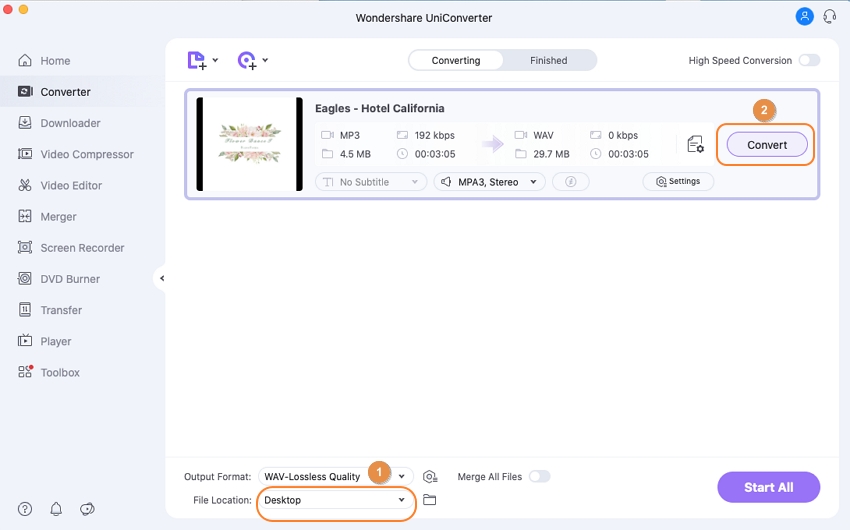This screenshot has width=850, height=530.
Task: Collapse the left sidebar with arrow handle
Action: [162, 278]
